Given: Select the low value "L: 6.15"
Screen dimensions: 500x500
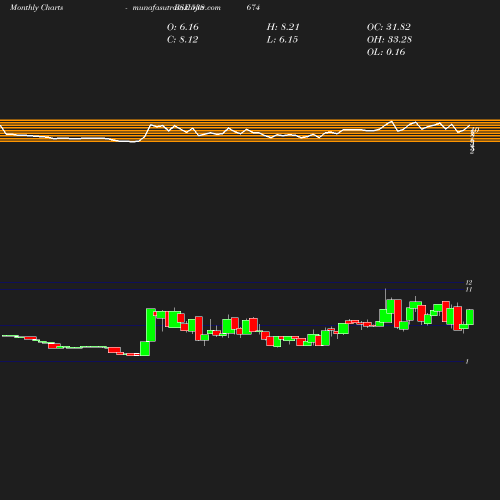Looking at the screenshot, I should (282, 39).
